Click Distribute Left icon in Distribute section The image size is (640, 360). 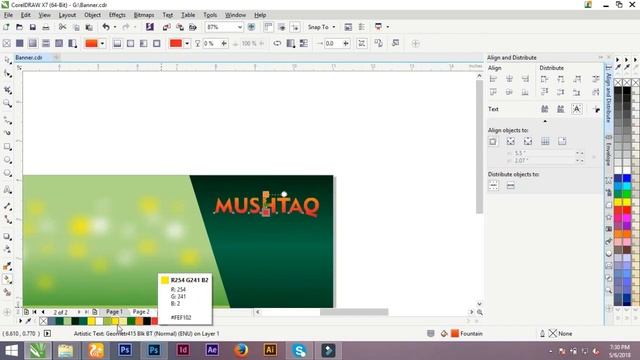click(544, 79)
